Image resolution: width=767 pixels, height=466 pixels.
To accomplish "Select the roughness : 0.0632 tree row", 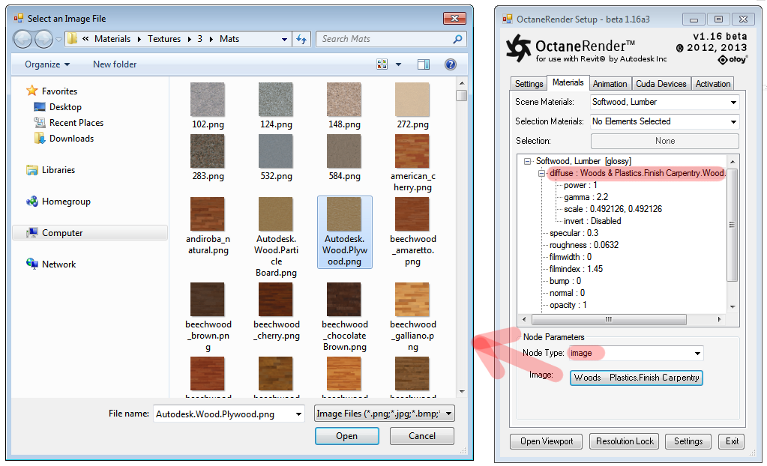I will [584, 245].
